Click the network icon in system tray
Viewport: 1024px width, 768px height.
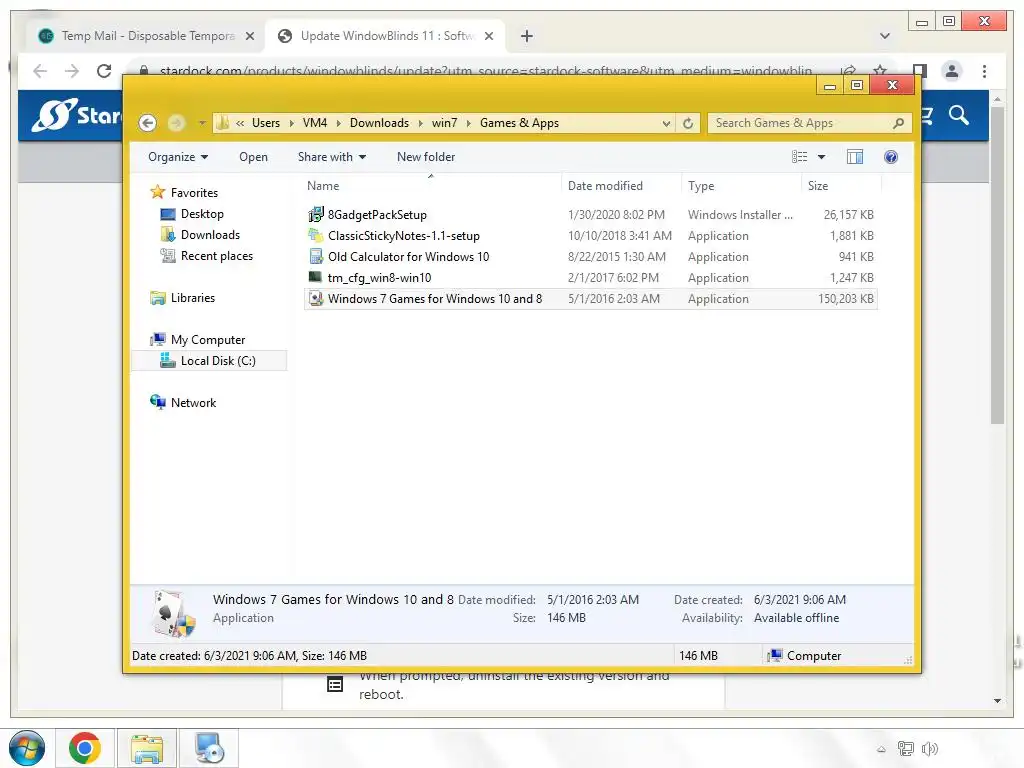[905, 749]
